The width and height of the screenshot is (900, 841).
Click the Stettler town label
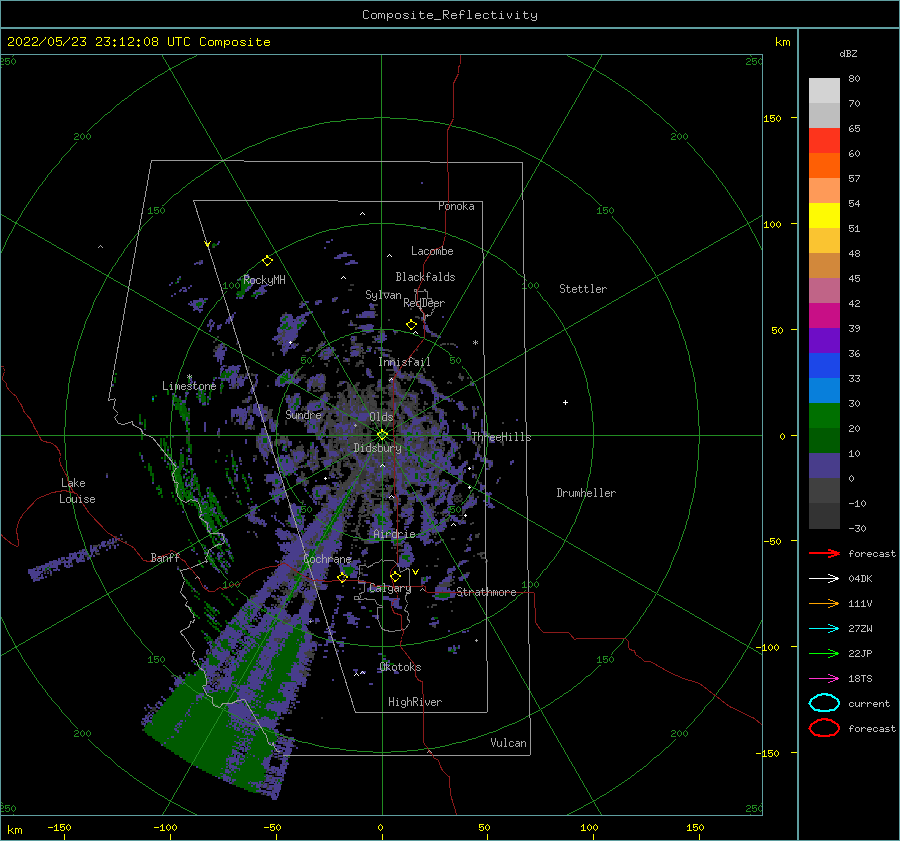point(583,289)
